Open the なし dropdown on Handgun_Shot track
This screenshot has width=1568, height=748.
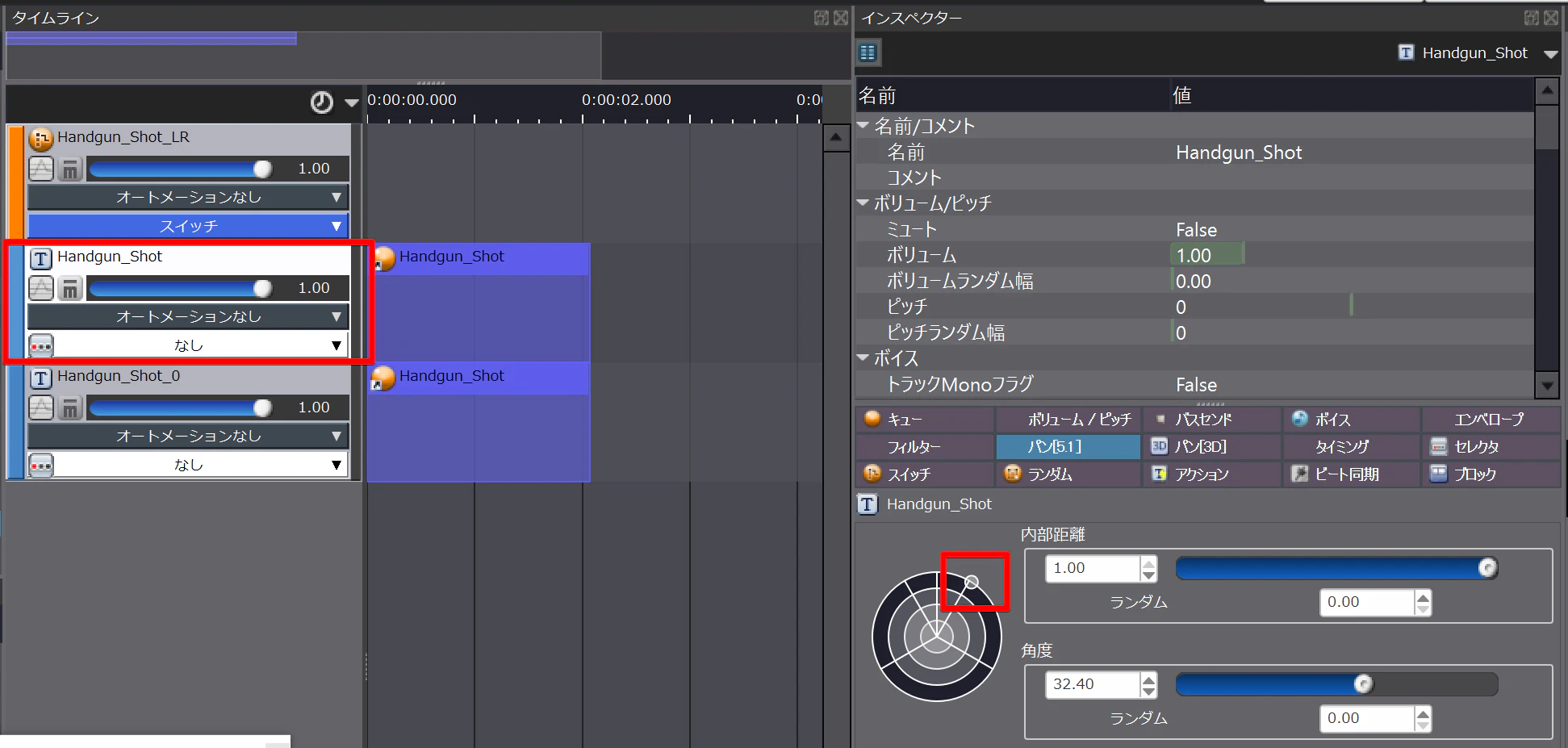(x=201, y=345)
